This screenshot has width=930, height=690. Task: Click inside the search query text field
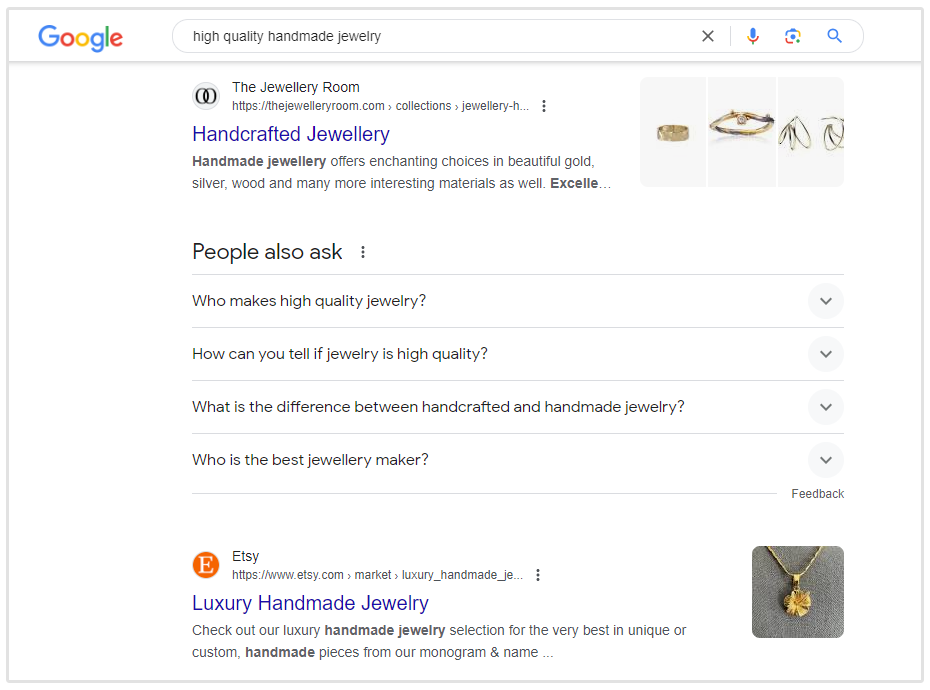pos(440,36)
